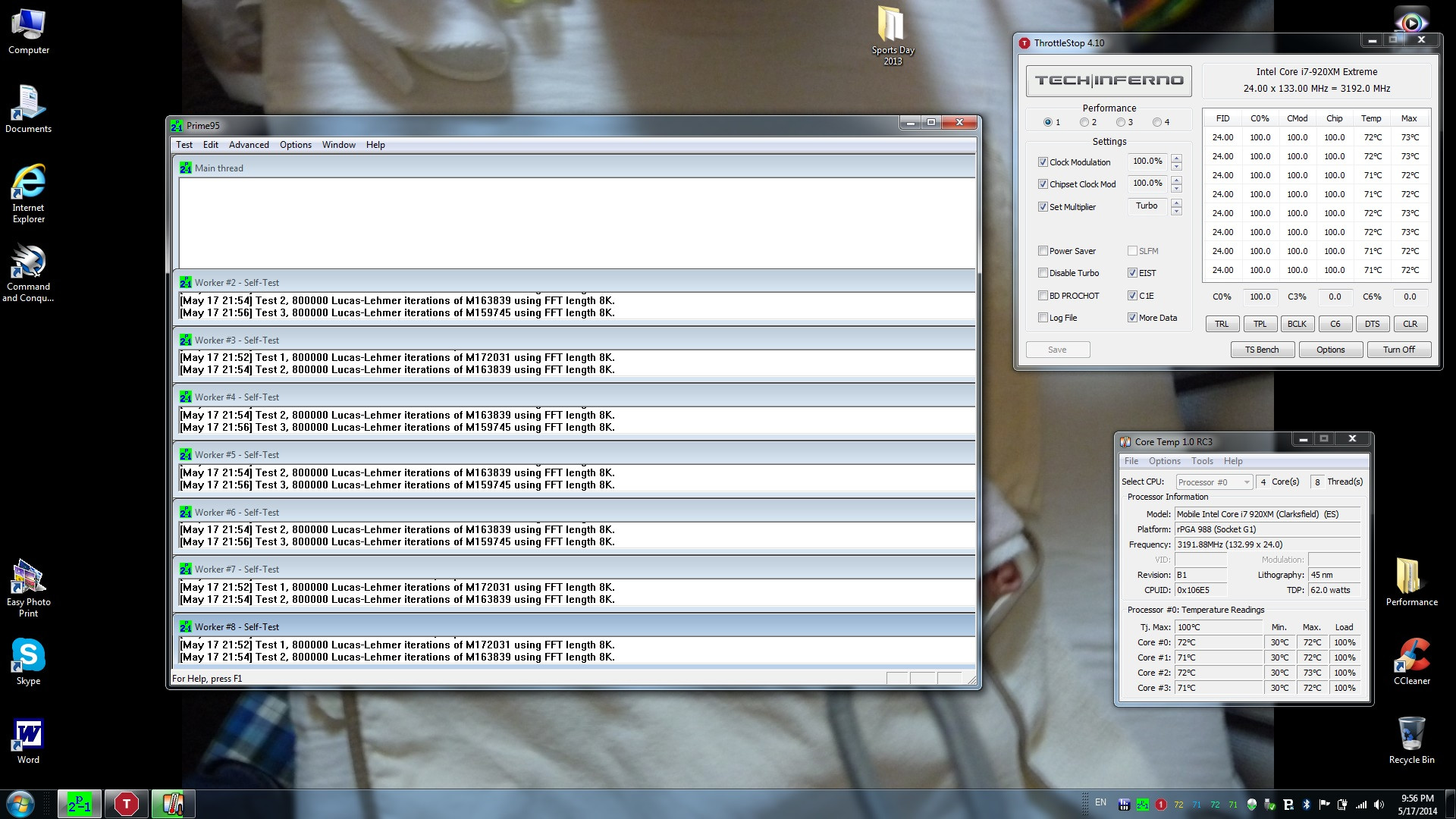Click the Windows Start orb
Viewport: 1456px width, 819px height.
20,804
